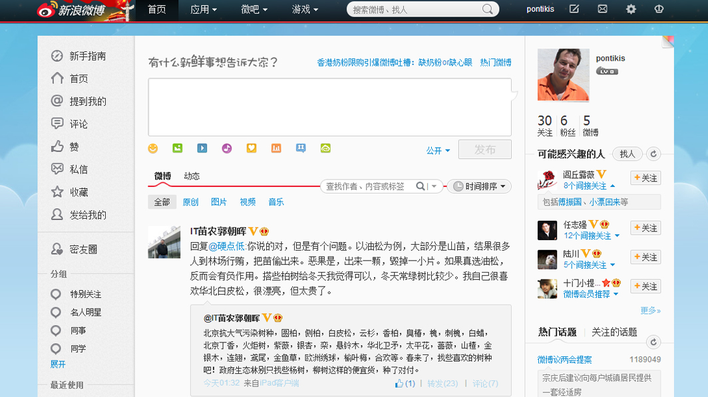This screenshot has height=397, width=708.
Task: Click the Sina Weibo logo
Action: (x=71, y=9)
